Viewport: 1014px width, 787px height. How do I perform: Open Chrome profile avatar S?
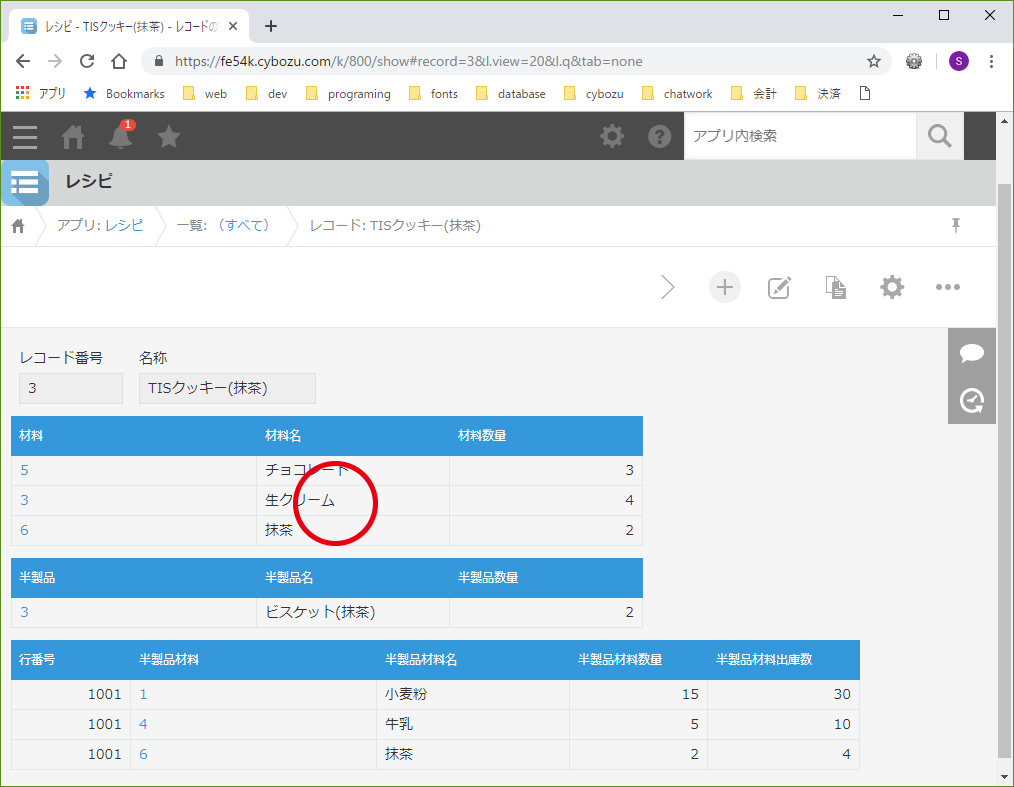click(958, 61)
